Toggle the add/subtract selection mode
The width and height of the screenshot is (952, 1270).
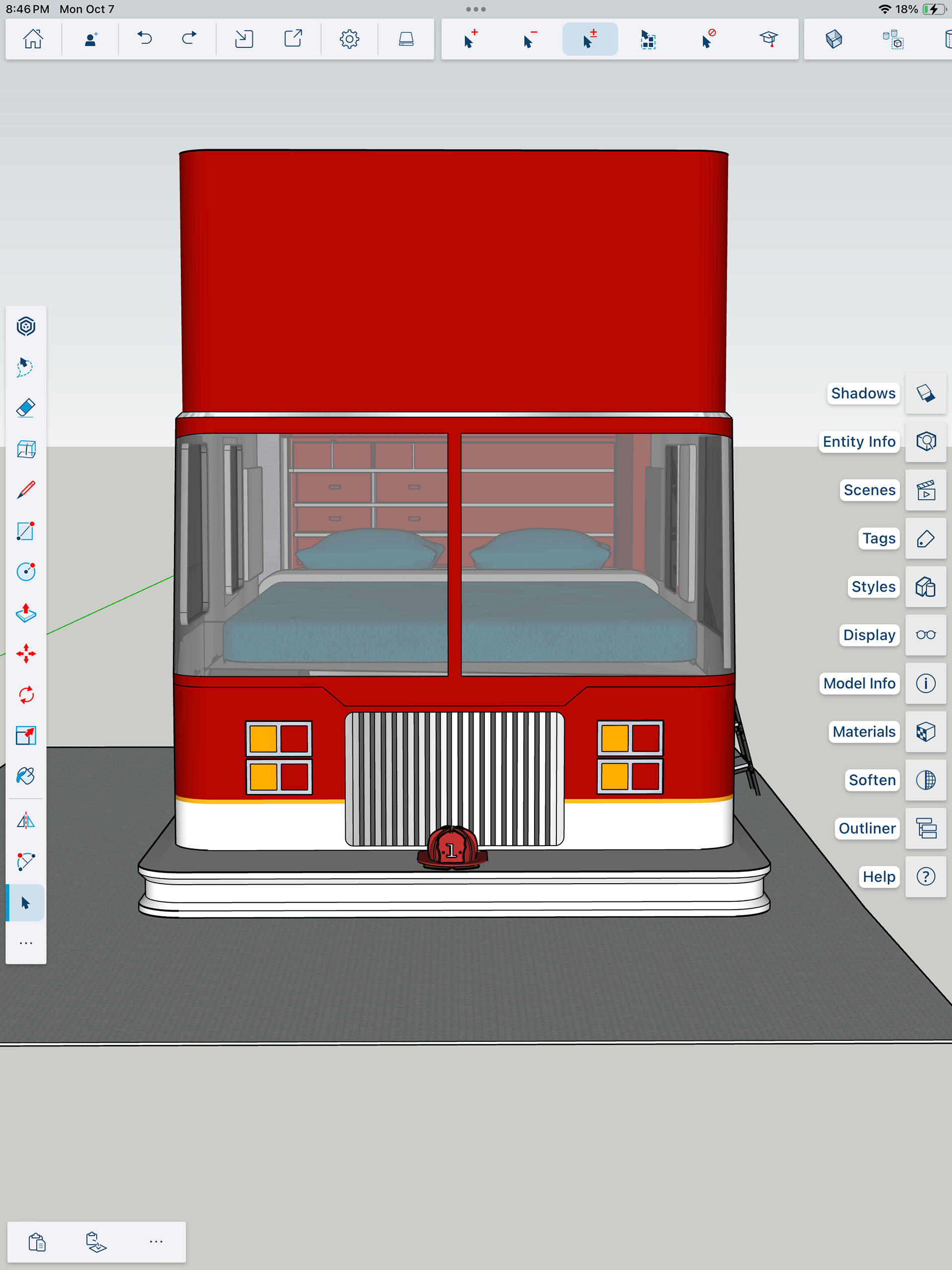point(590,39)
